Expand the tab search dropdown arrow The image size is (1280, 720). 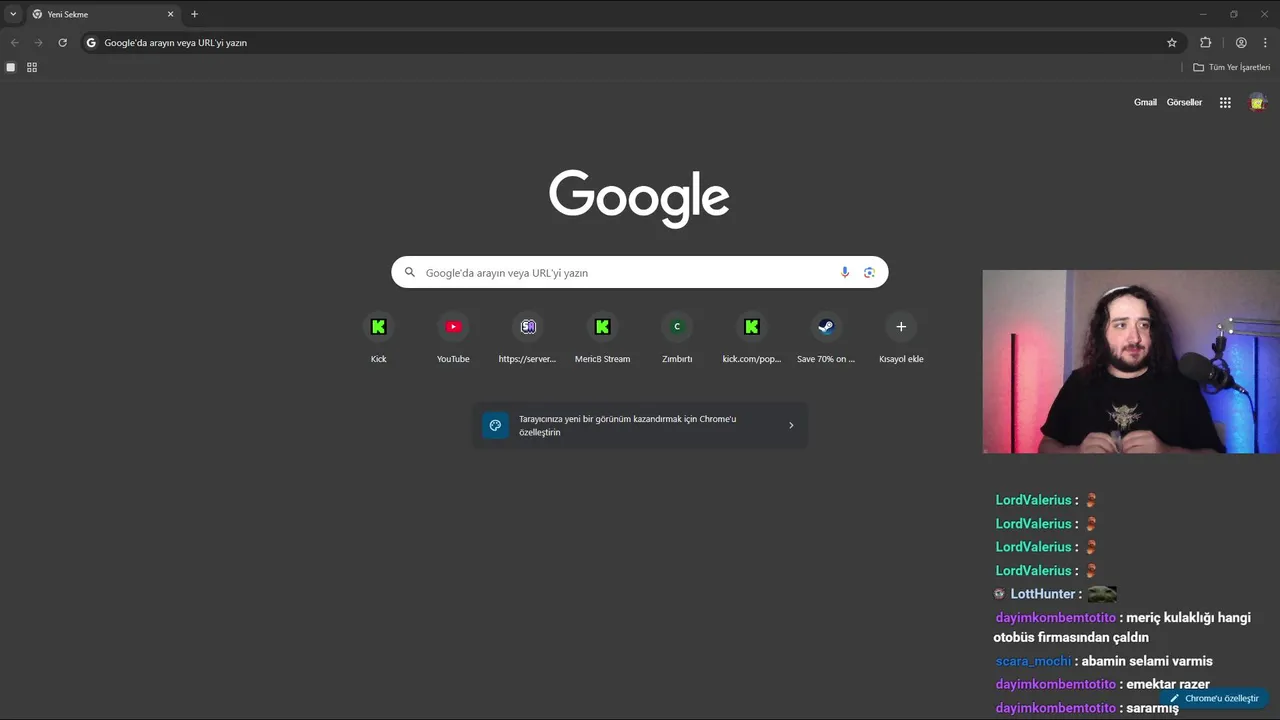13,14
